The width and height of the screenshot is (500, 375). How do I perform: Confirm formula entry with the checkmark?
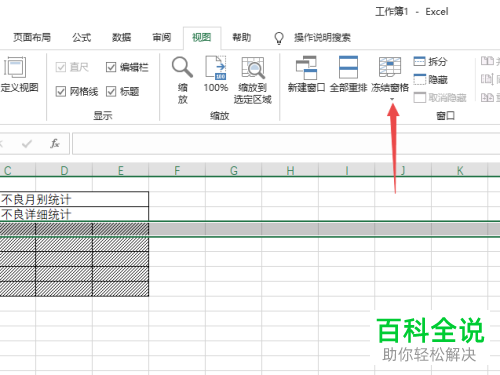pos(27,144)
